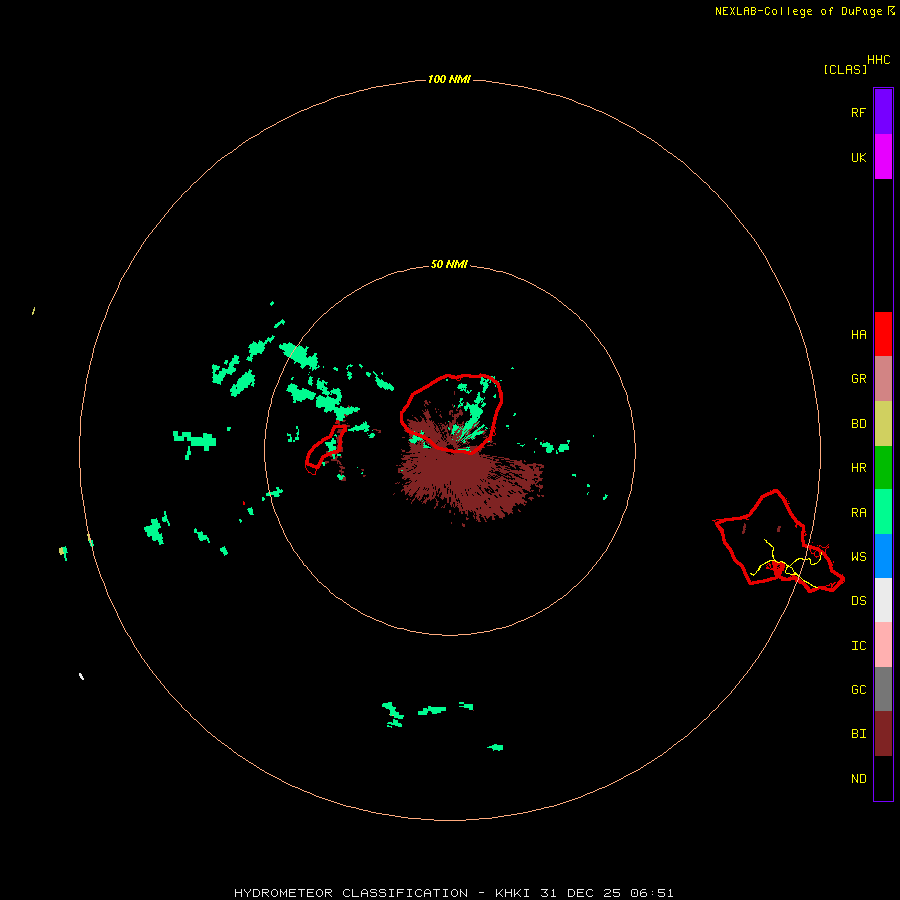Click the GC legend label
The height and width of the screenshot is (900, 900).
[x=858, y=690]
